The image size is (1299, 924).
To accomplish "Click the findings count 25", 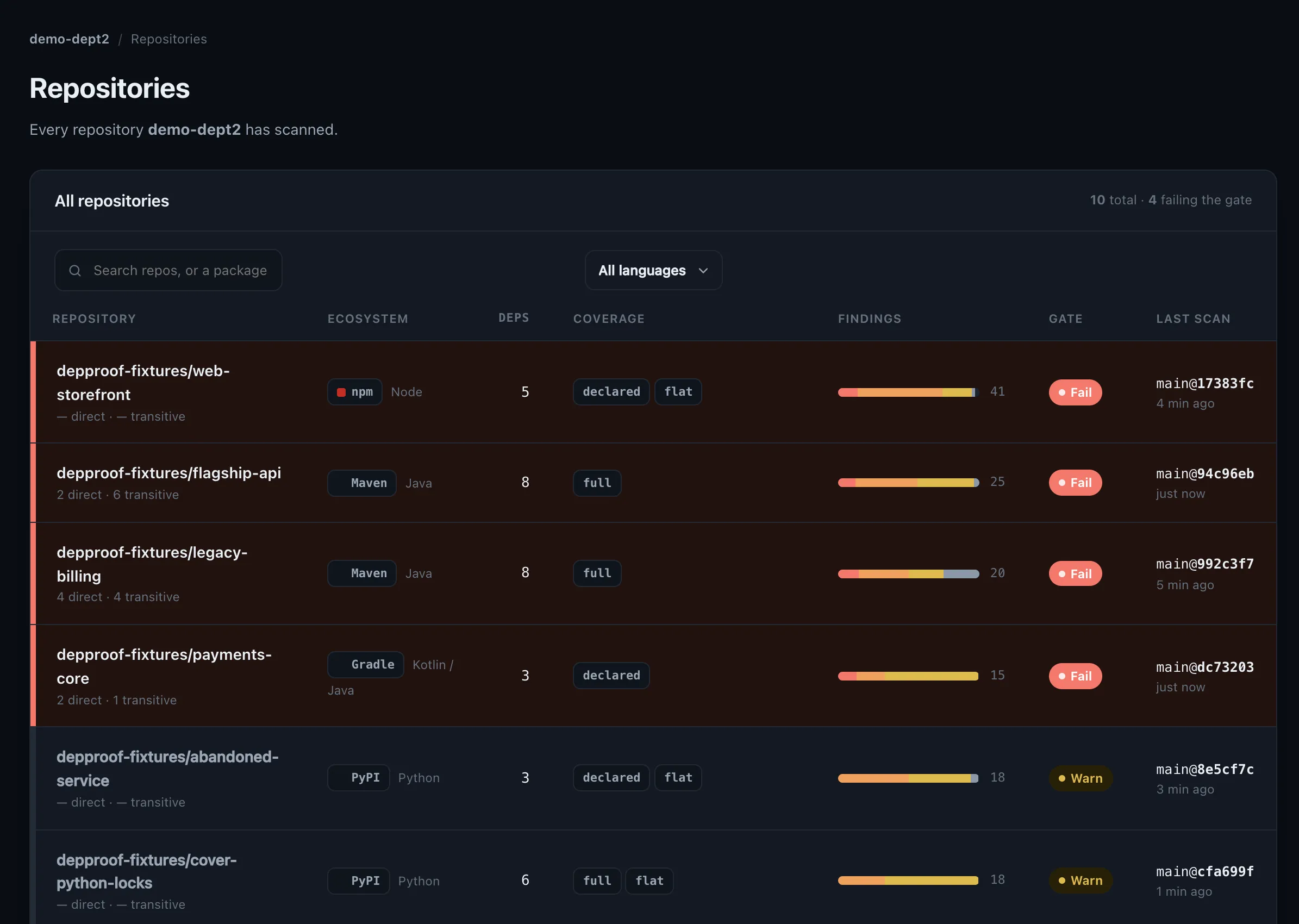I will pyautogui.click(x=997, y=482).
